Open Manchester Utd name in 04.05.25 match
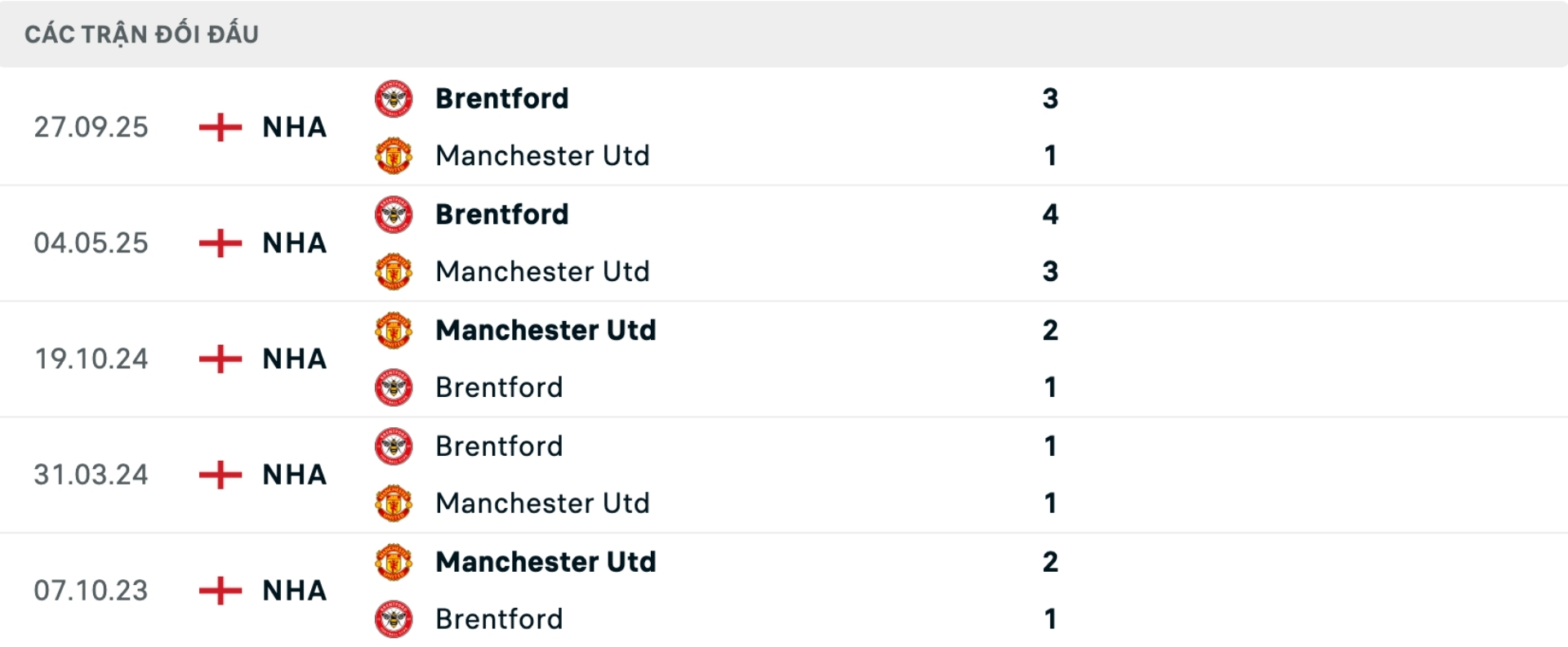Image resolution: width=1568 pixels, height=647 pixels. coord(542,272)
